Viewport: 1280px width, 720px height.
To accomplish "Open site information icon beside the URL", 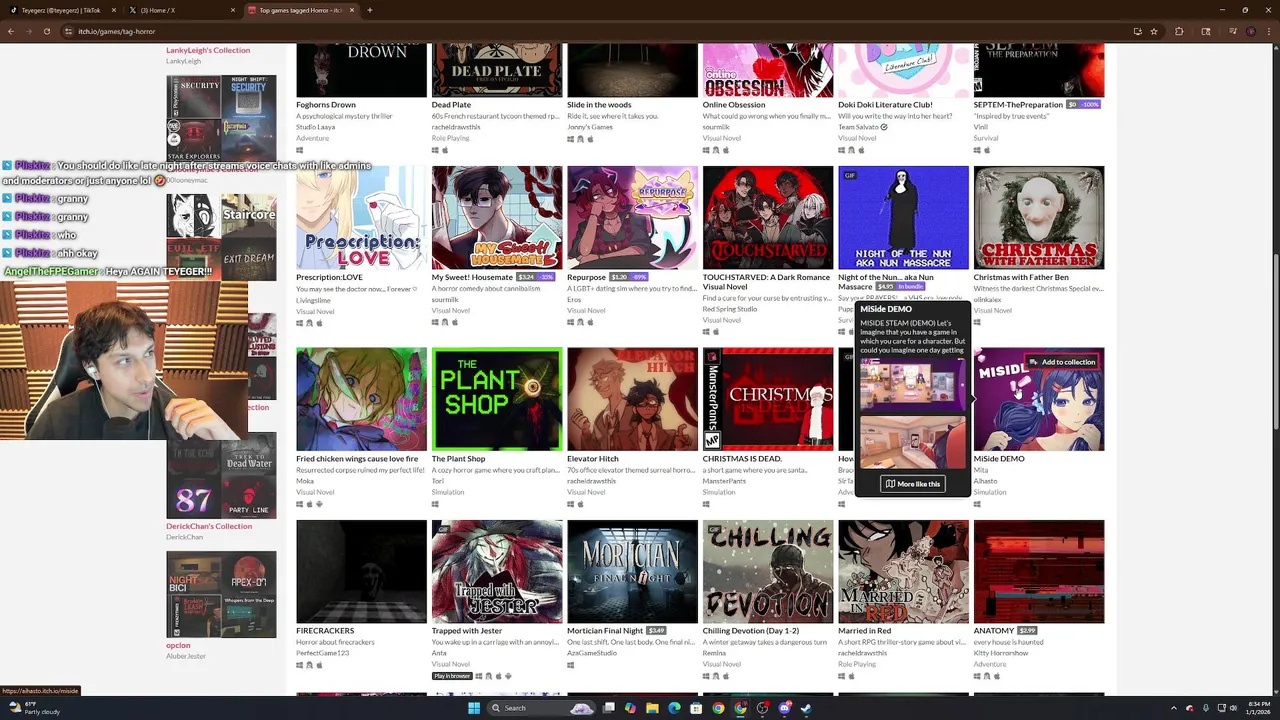I will click(68, 31).
